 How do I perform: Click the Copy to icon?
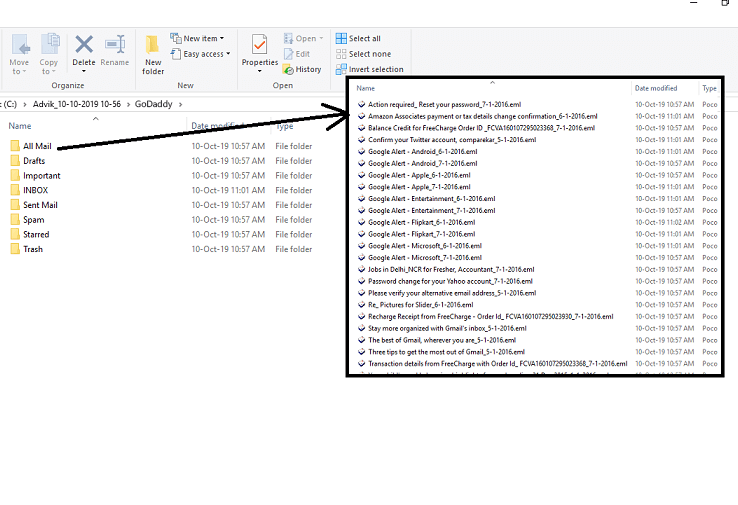[x=50, y=44]
